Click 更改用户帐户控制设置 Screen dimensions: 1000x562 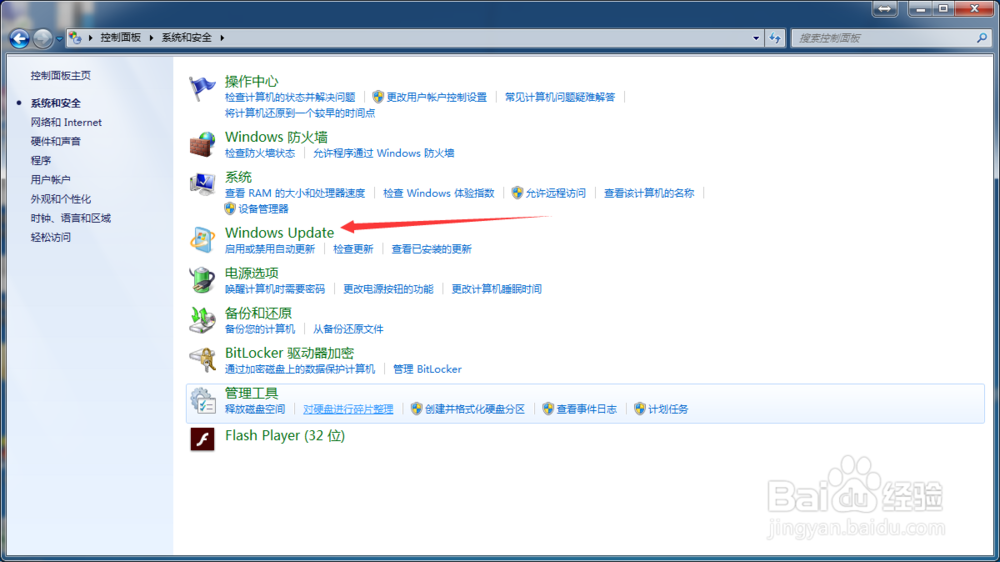click(436, 97)
